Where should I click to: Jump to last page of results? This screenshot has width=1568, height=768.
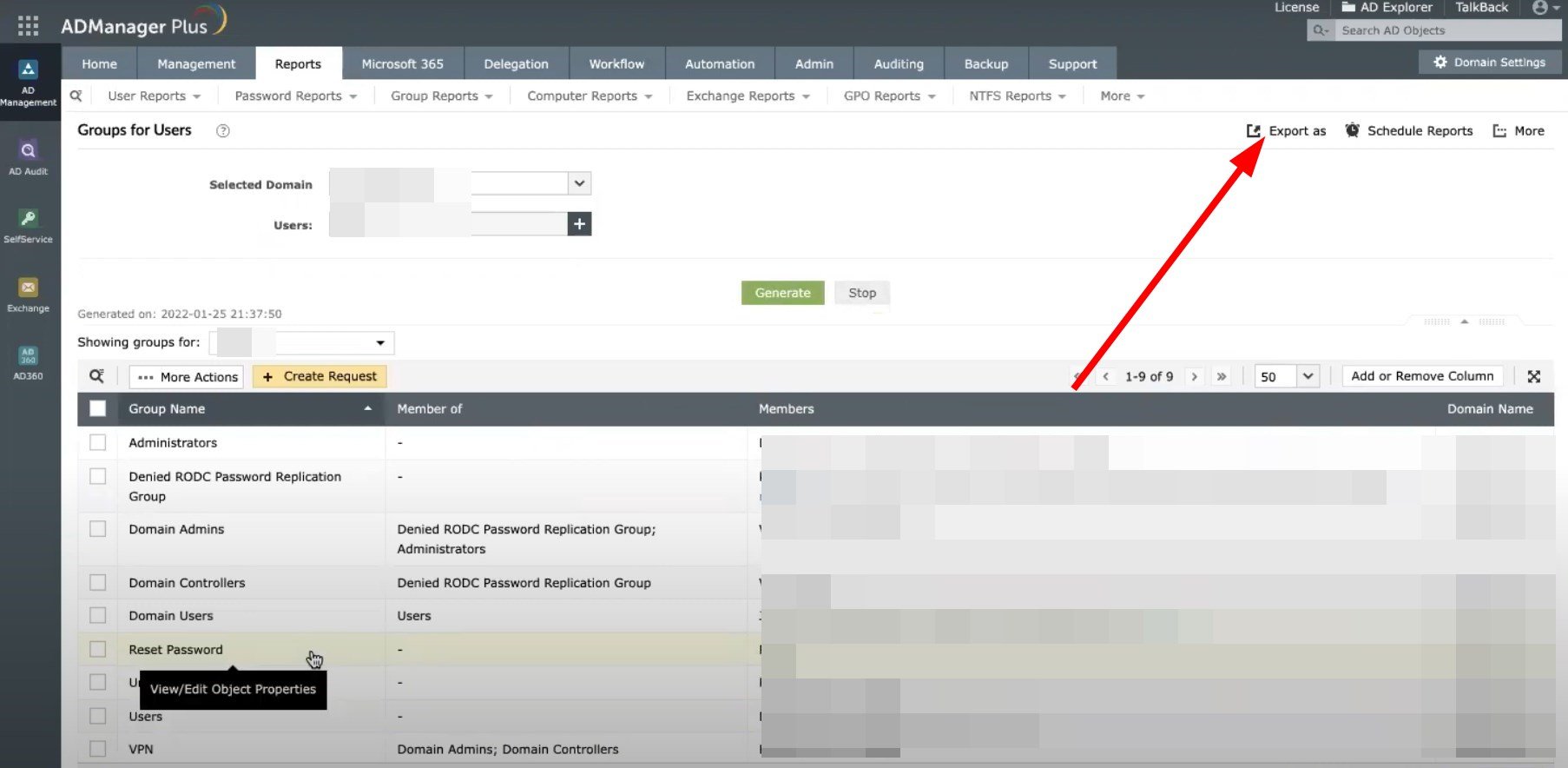point(1222,376)
